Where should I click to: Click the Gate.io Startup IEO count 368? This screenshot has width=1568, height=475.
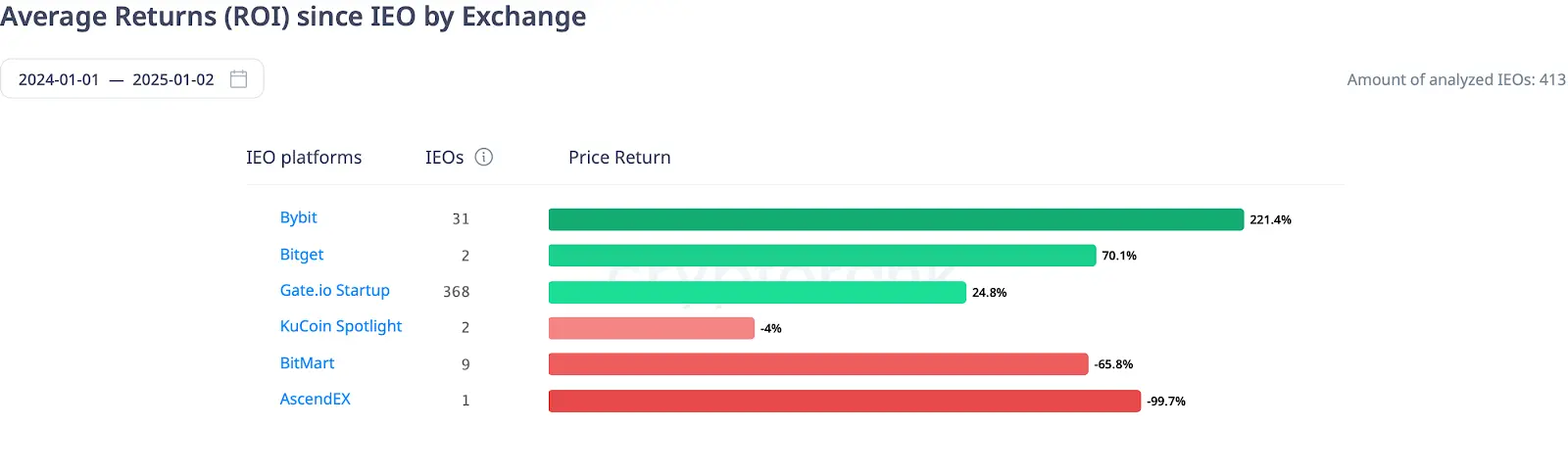click(456, 292)
